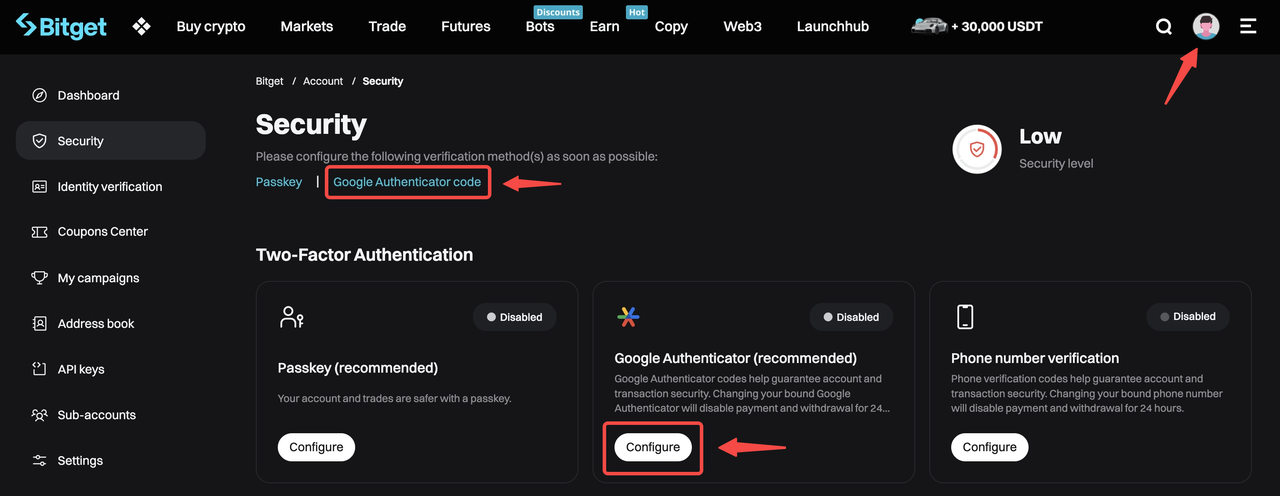1280x496 pixels.
Task: Click Configure in Google Authenticator card
Action: tap(653, 447)
